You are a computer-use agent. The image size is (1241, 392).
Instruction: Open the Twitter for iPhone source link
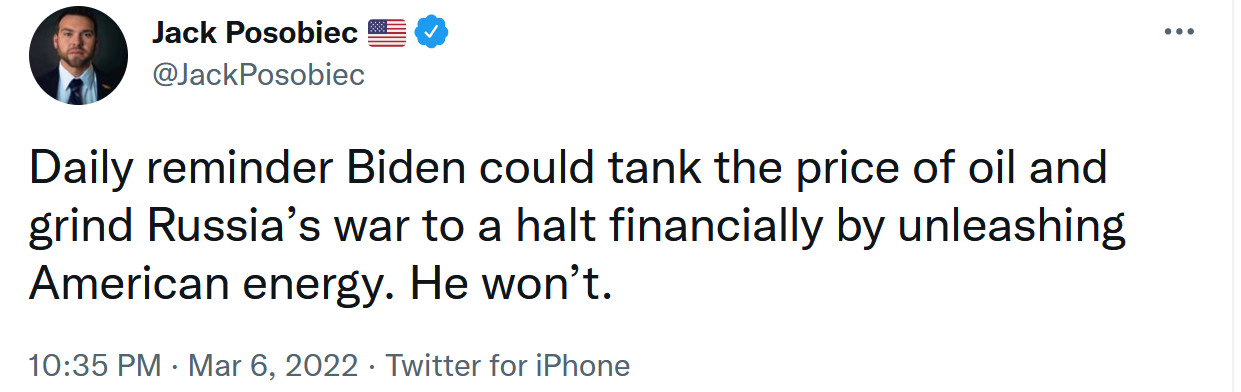pos(507,365)
